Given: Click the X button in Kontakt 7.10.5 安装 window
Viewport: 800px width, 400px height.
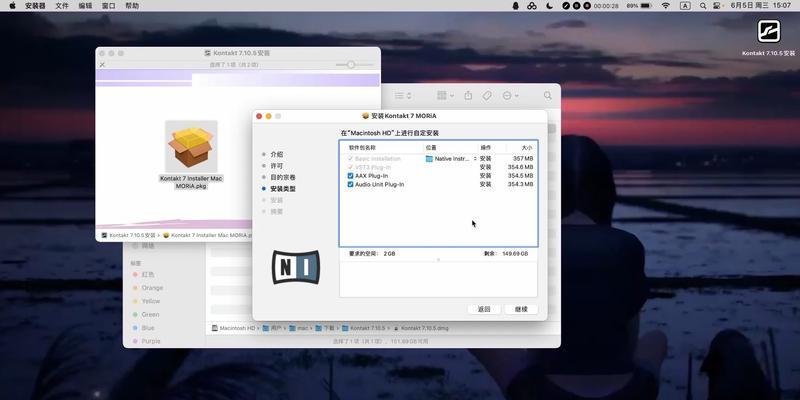Looking at the screenshot, I should click(102, 65).
